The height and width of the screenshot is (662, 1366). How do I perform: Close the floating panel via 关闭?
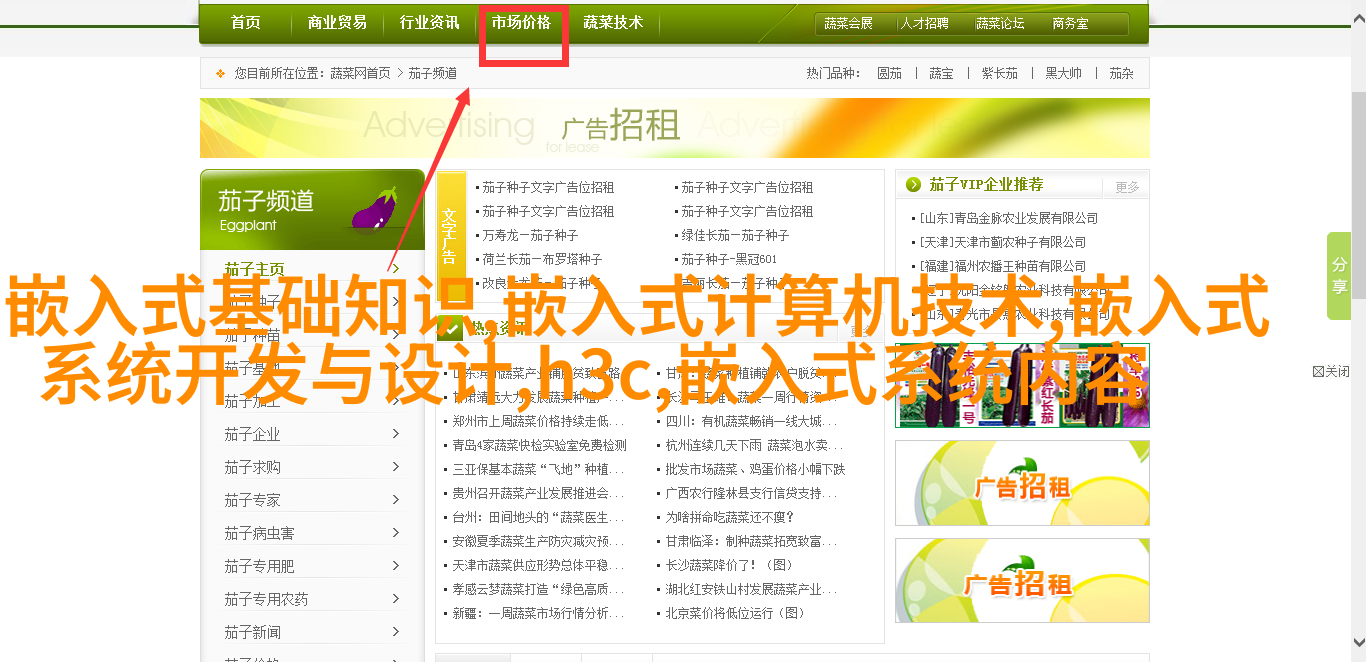point(1331,372)
